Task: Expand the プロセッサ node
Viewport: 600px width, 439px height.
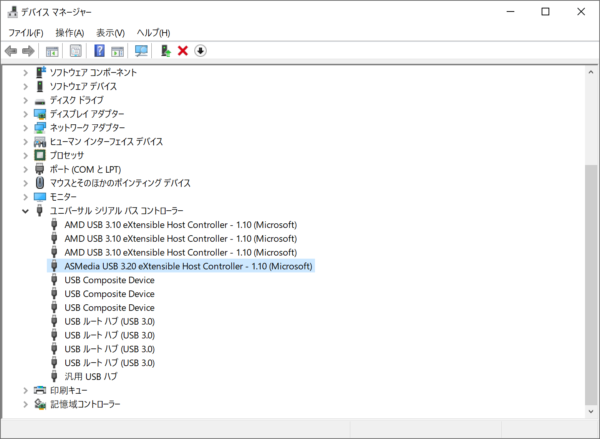Action: click(26, 155)
